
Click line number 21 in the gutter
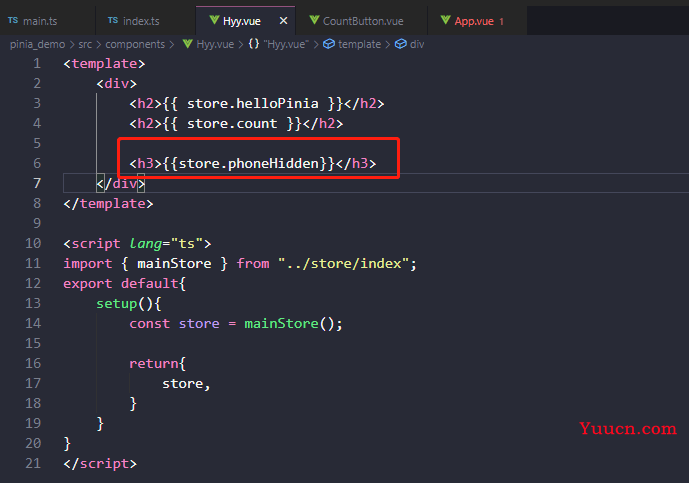pos(33,463)
